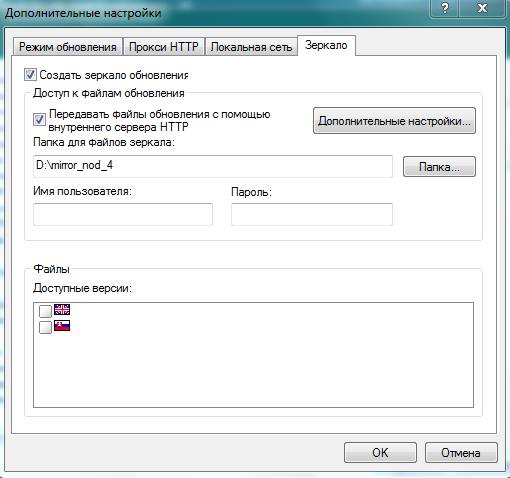Check the box next to the UK flag
This screenshot has height=478, width=510.
coord(45,311)
